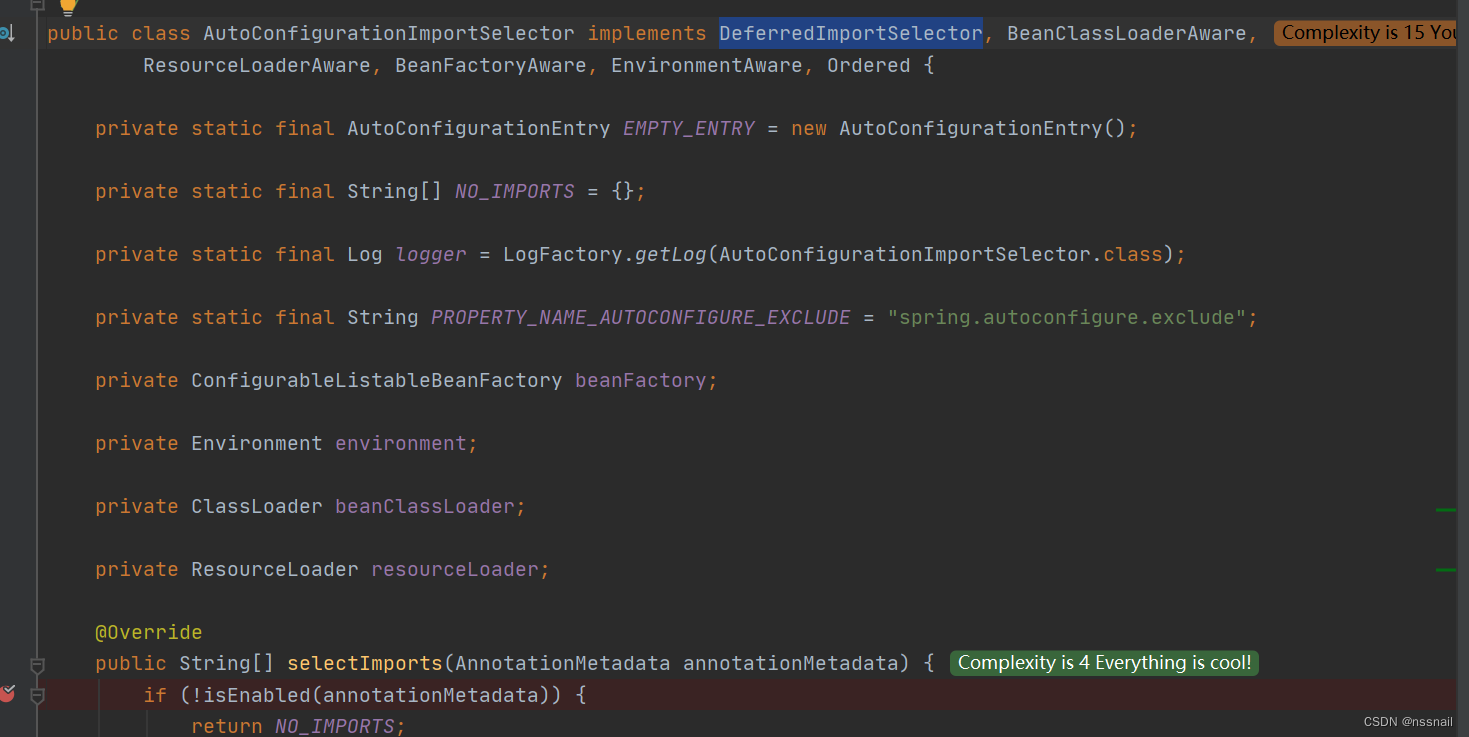
Task: Click the Ordered interface name
Action: [x=868, y=65]
